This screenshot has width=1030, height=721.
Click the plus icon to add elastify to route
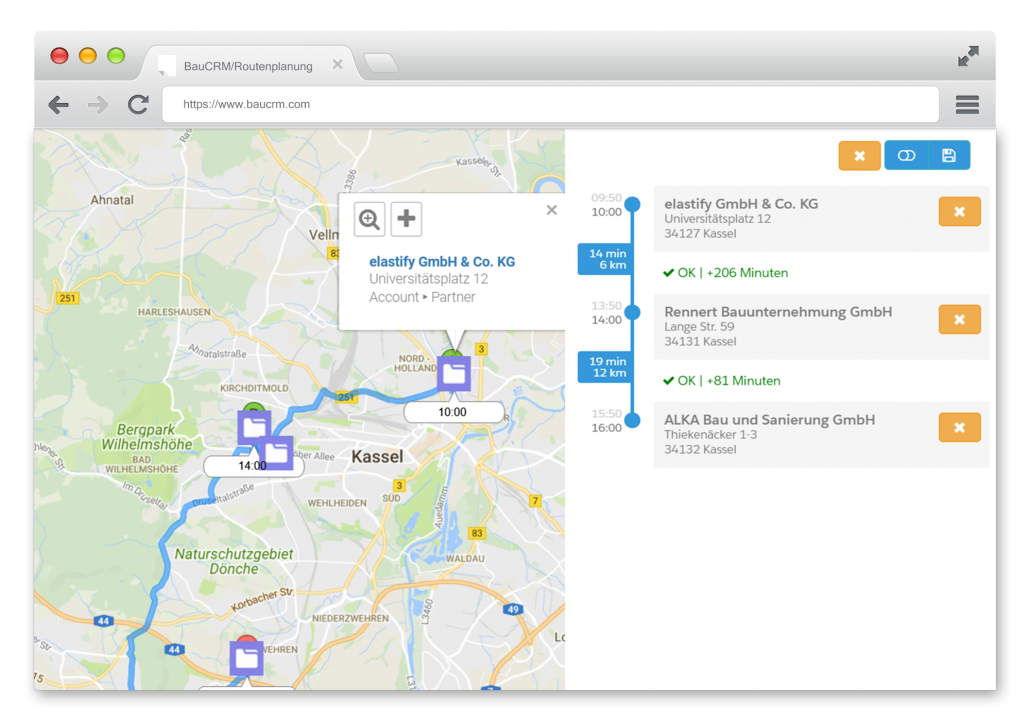[406, 218]
